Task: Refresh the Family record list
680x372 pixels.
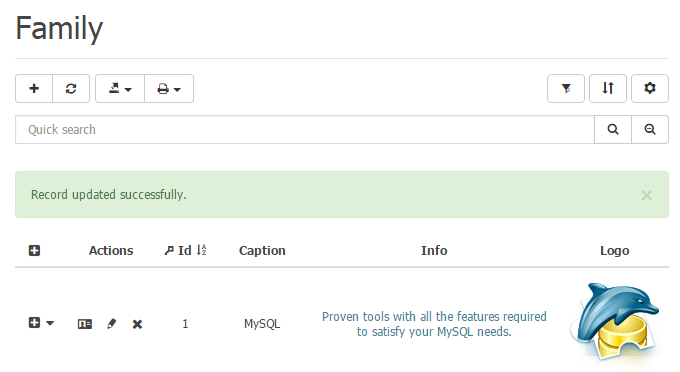Action: 71,88
